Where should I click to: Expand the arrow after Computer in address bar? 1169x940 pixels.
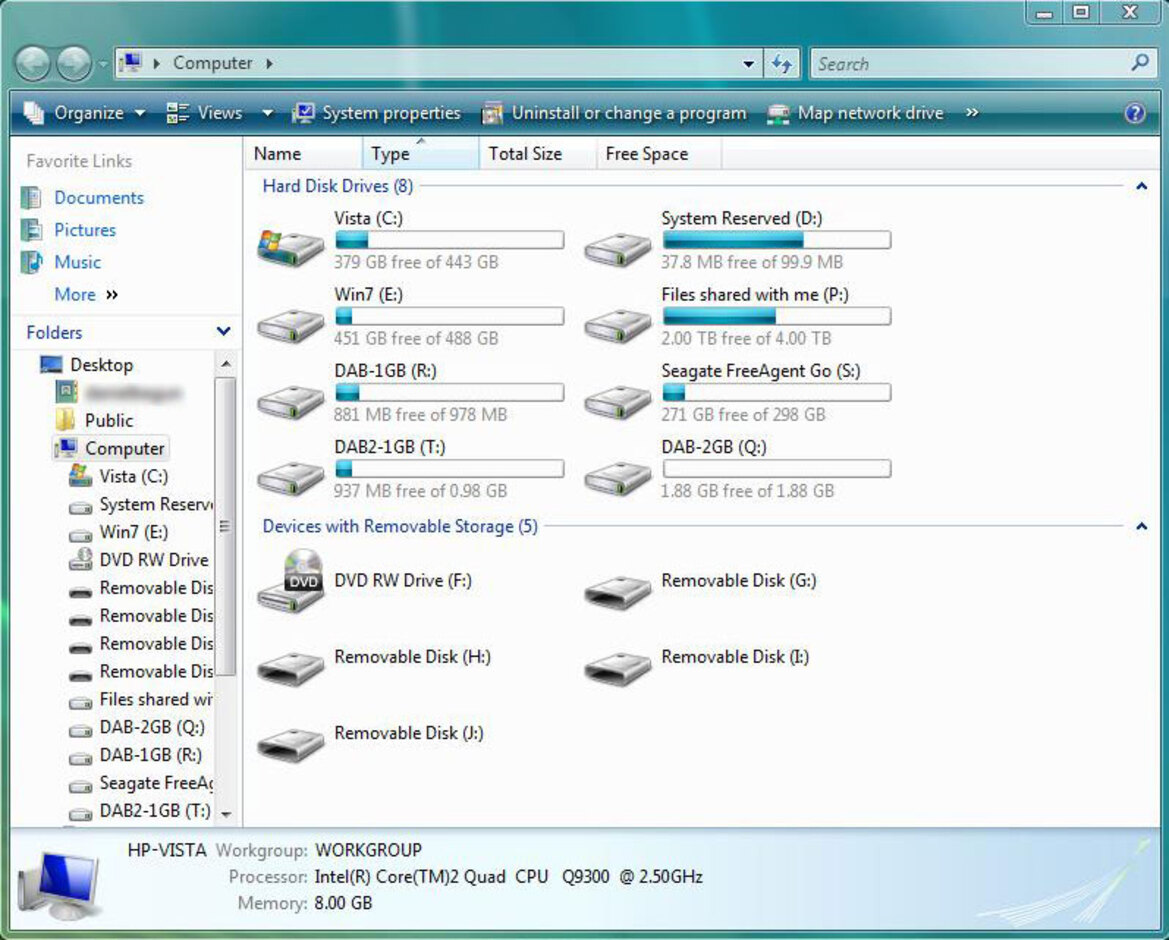pyautogui.click(x=270, y=63)
